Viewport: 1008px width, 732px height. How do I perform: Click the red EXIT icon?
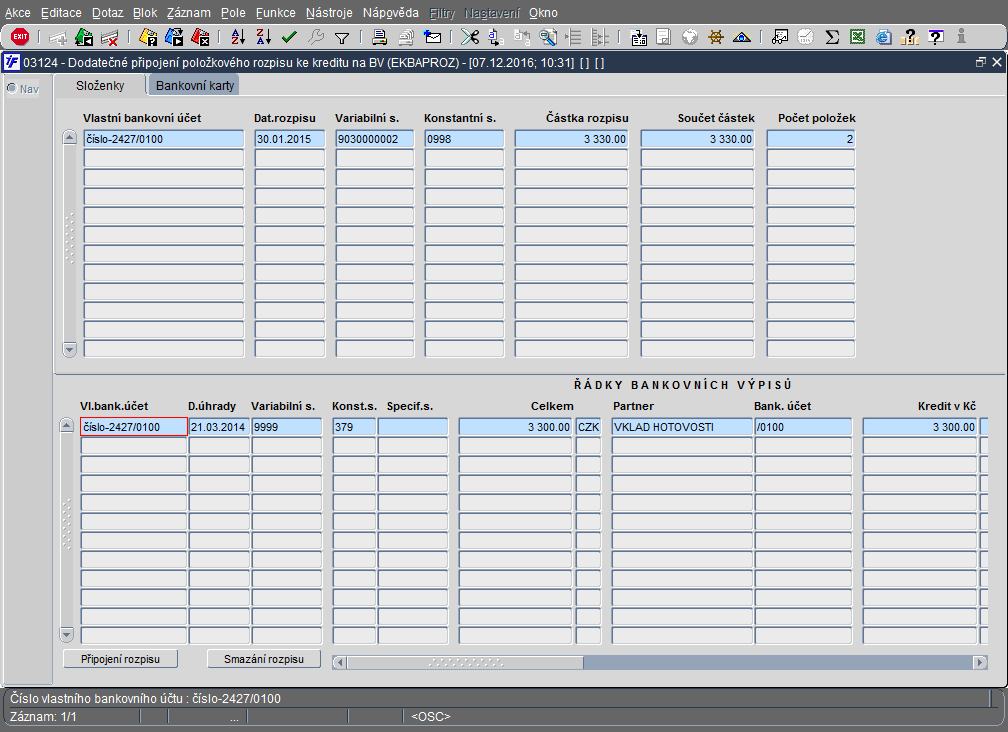click(19, 37)
